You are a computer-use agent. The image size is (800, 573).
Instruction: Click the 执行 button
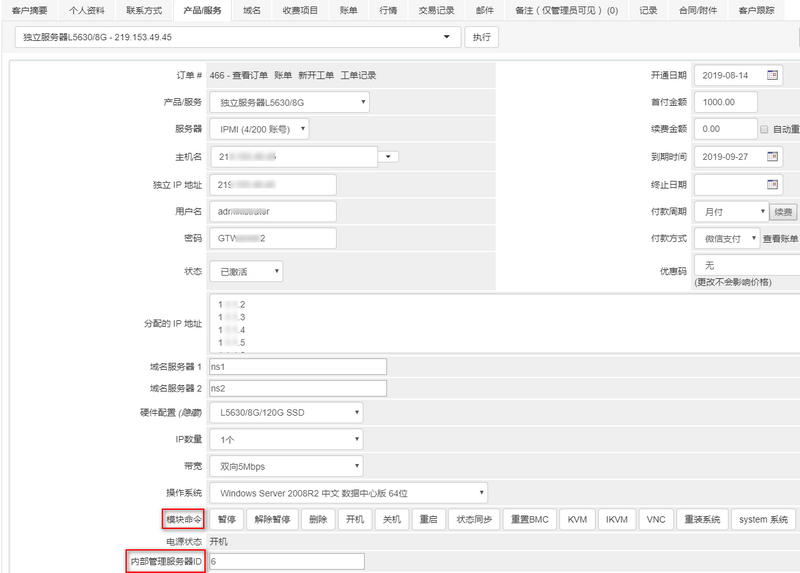click(481, 37)
